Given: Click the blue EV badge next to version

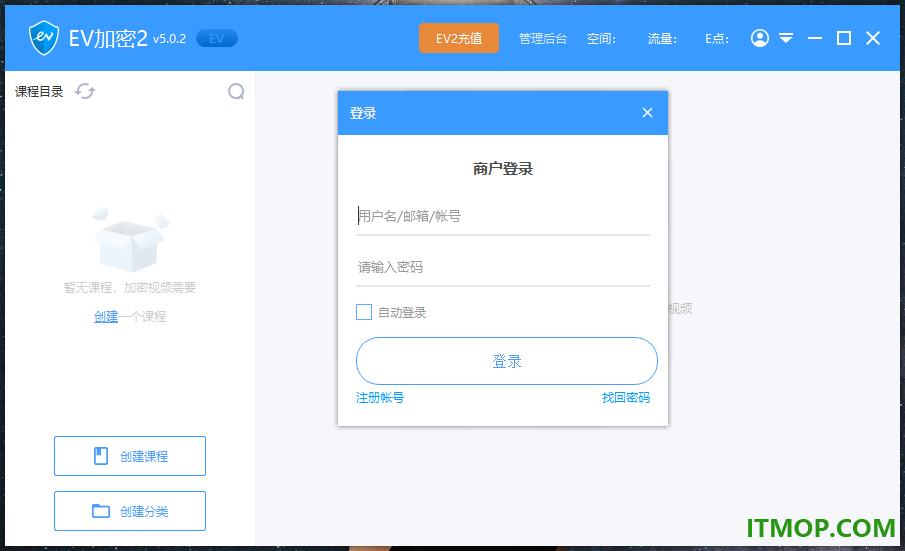Looking at the screenshot, I should pos(216,39).
